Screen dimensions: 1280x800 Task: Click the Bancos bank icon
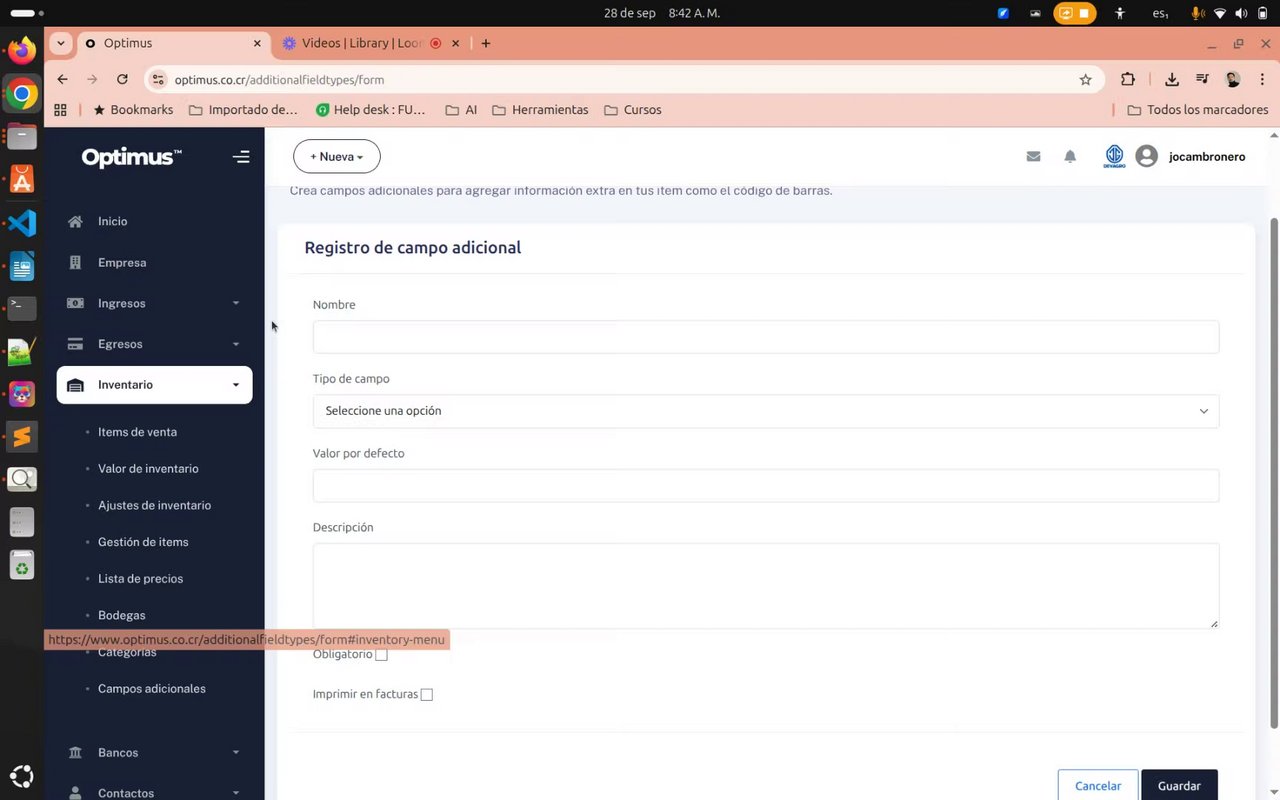75,753
